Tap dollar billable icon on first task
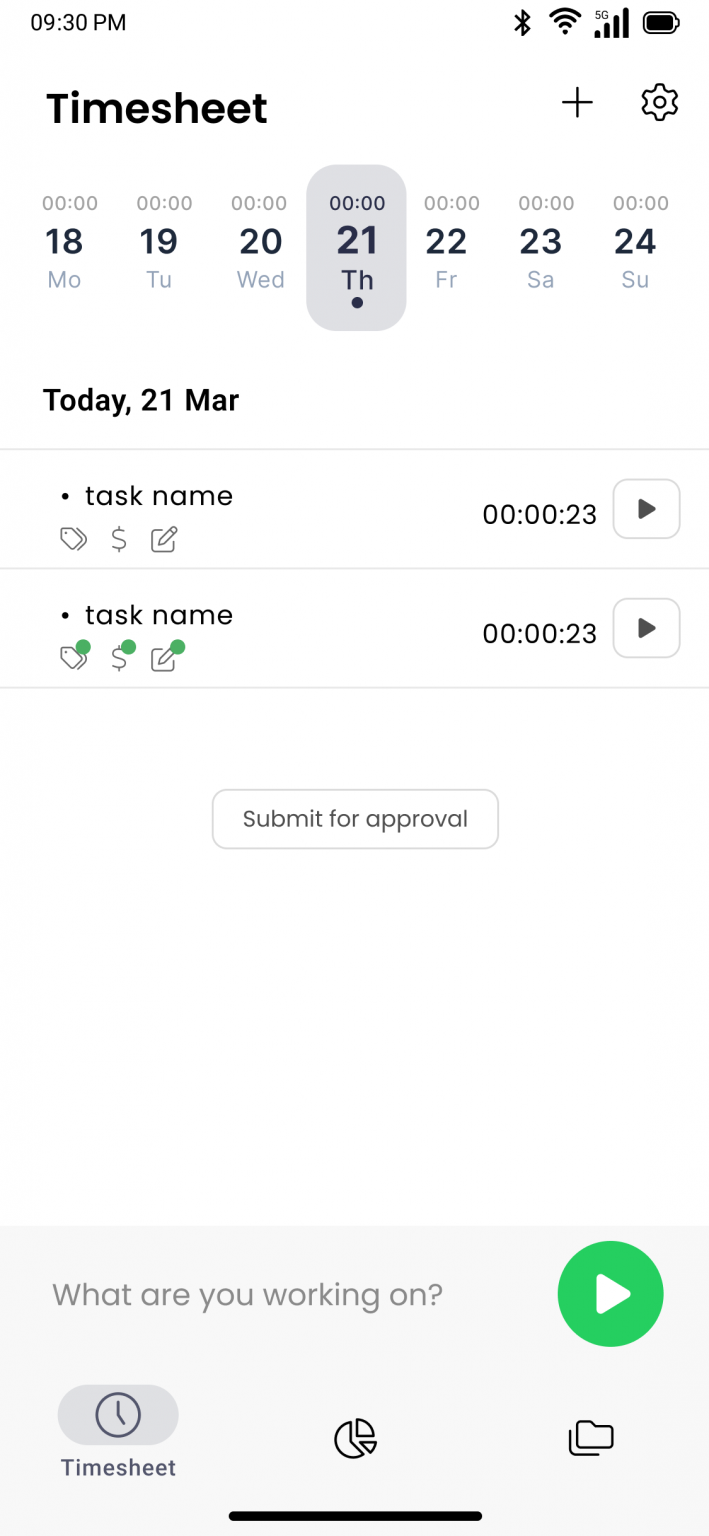709x1536 pixels. coord(119,540)
